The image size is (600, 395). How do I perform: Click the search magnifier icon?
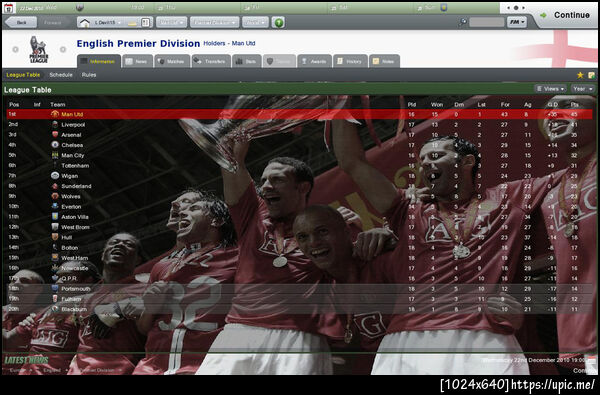463,22
